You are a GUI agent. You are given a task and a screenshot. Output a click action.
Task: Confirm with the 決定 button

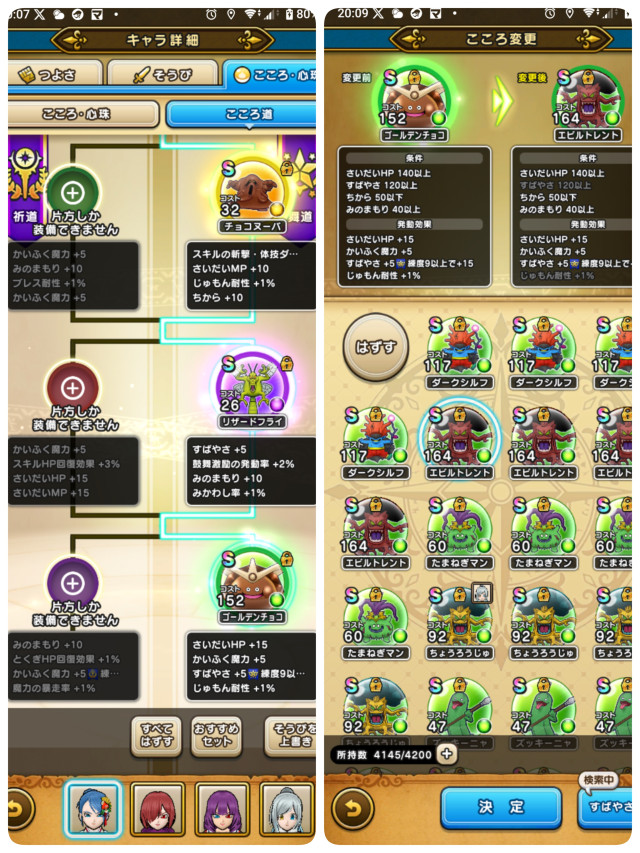click(501, 807)
